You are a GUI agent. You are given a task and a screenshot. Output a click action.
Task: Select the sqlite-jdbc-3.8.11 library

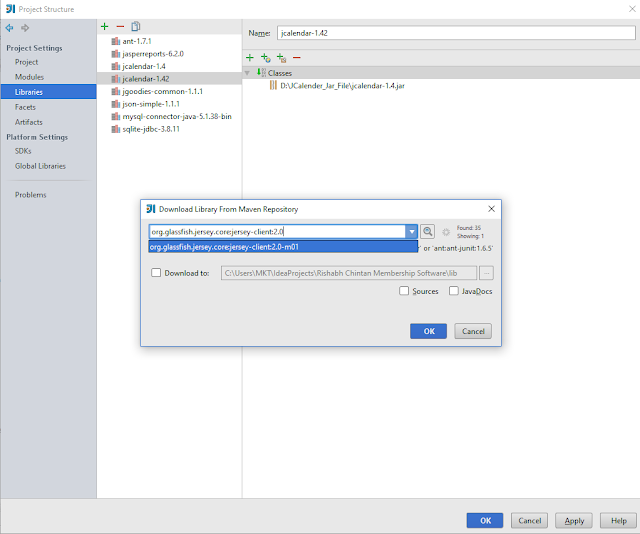169,129
